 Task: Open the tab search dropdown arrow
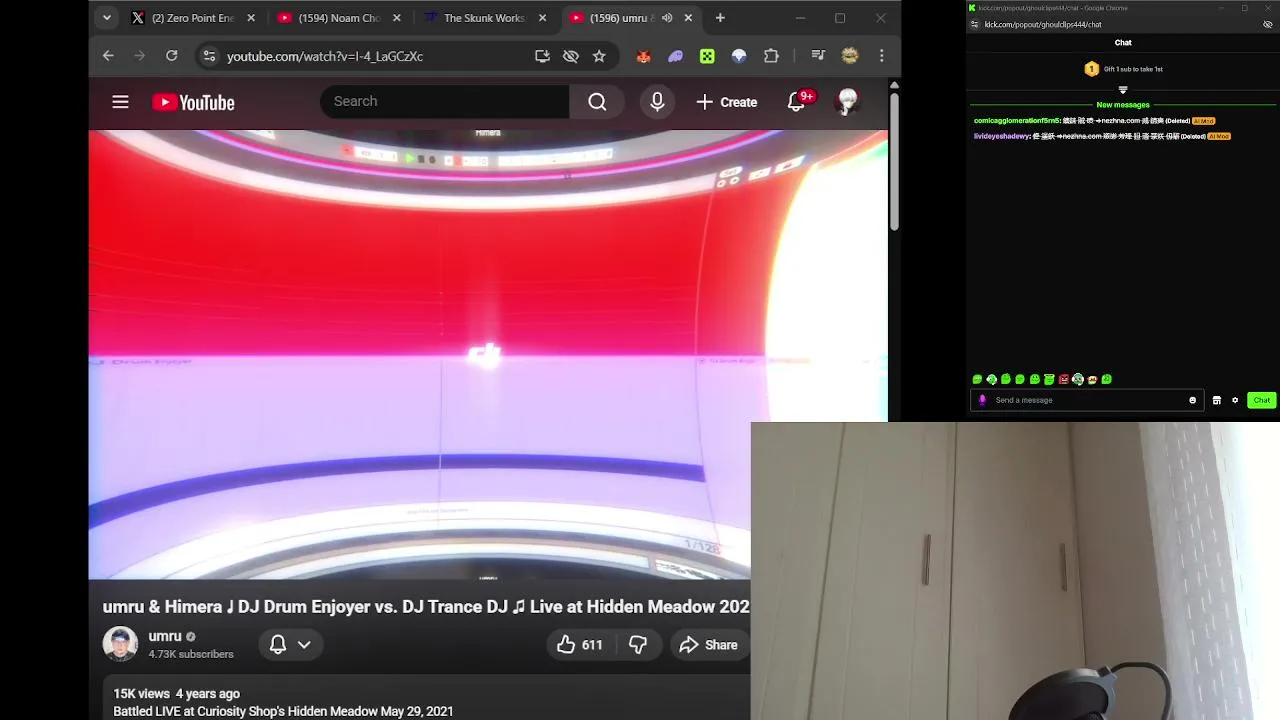point(107,18)
